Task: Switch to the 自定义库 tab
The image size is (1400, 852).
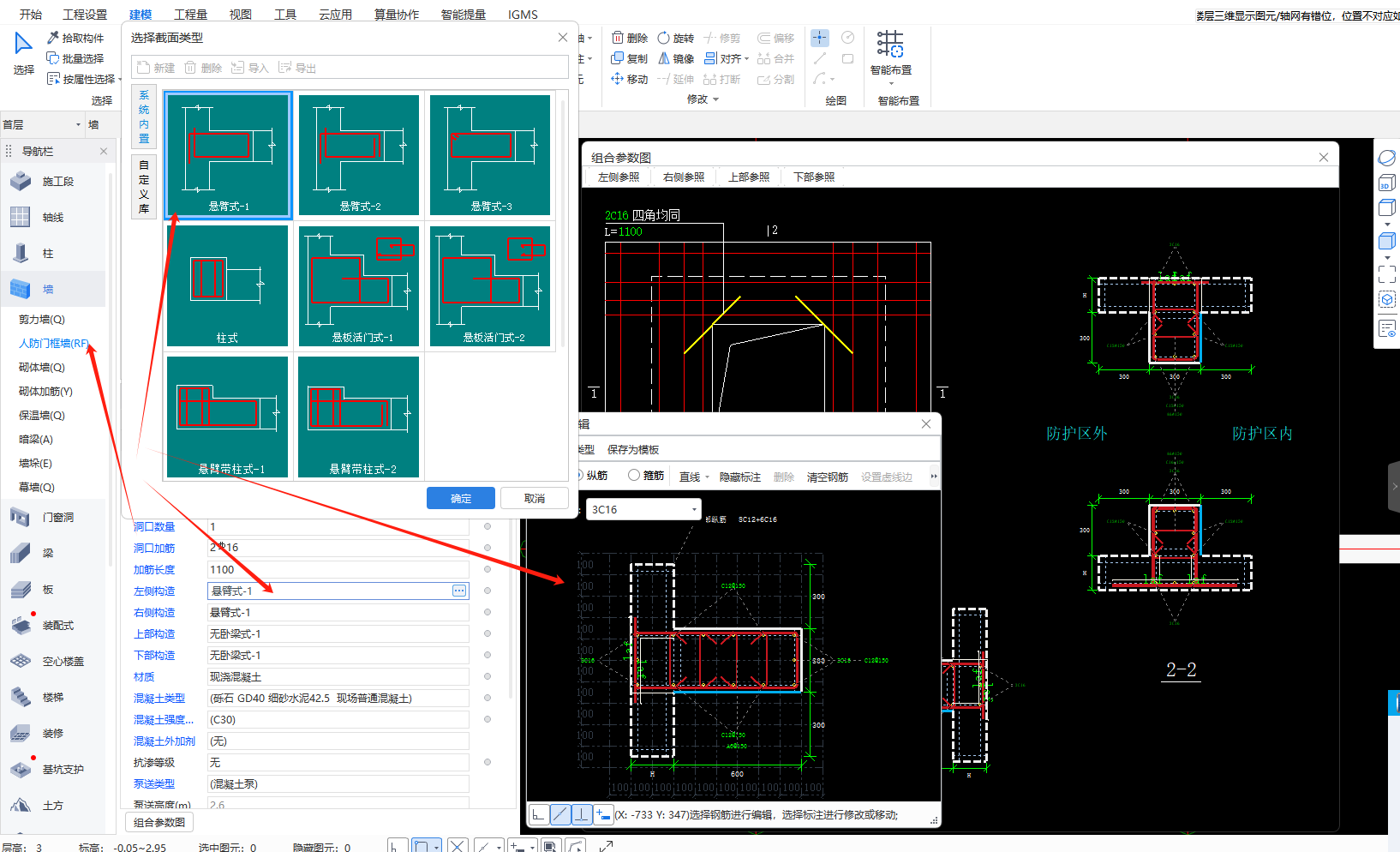Action: (144, 186)
